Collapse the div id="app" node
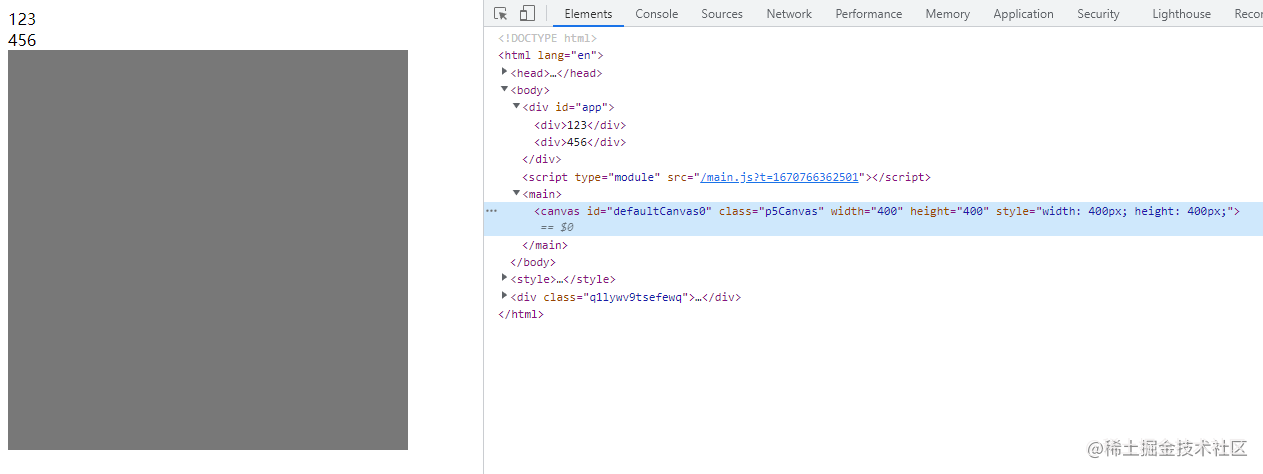Image resolution: width=1263 pixels, height=474 pixels. tap(517, 106)
